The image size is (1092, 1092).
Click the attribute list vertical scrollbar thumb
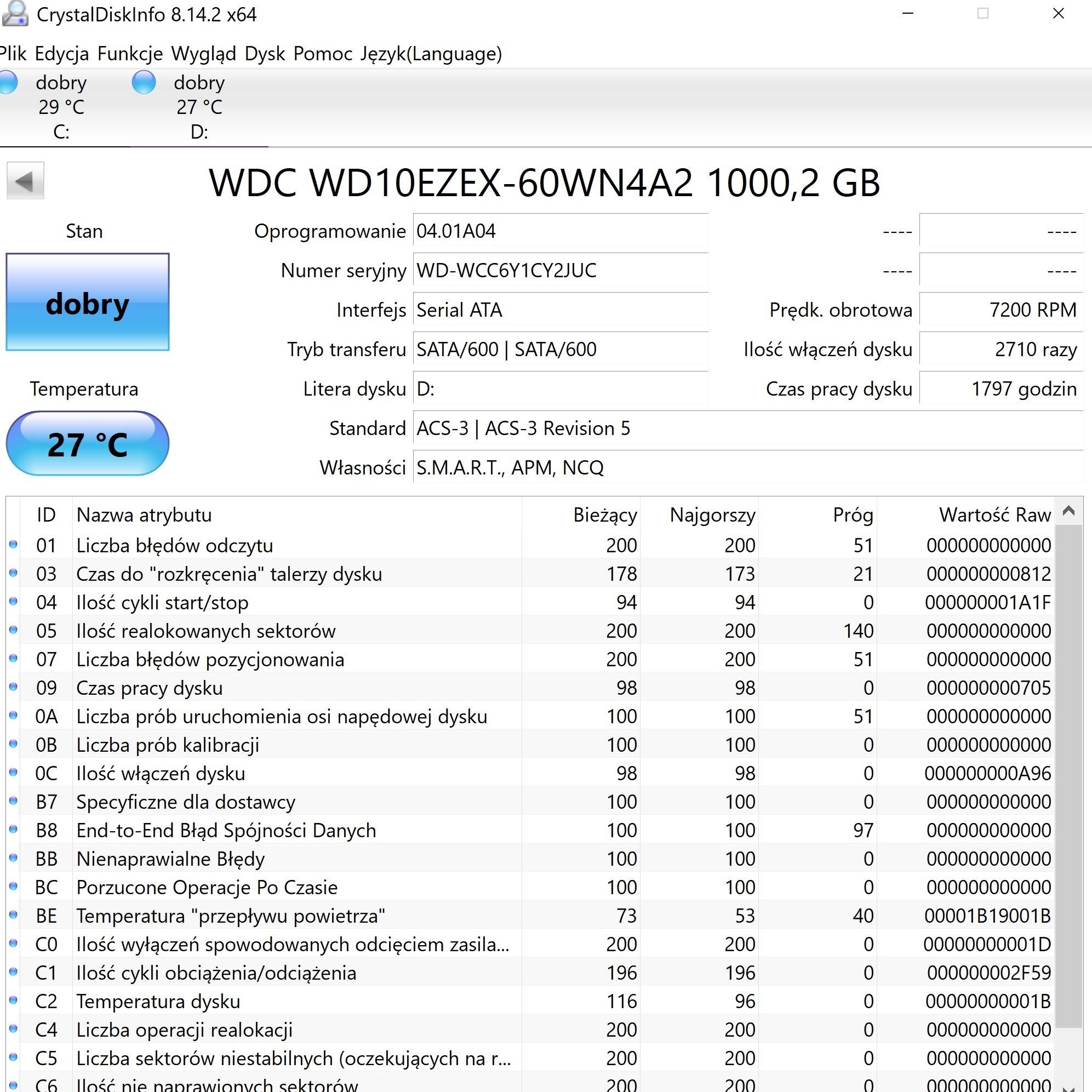tap(1068, 776)
